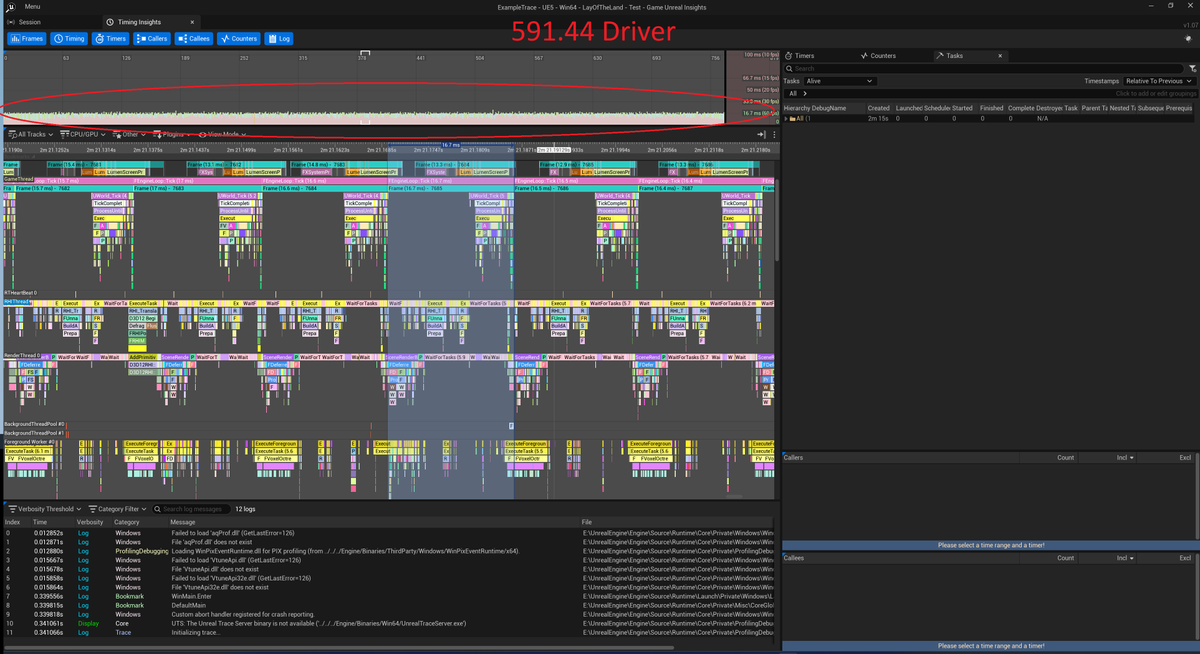The height and width of the screenshot is (654, 1200).
Task: Open the Unreal Engine Menu
Action: pyautogui.click(x=33, y=7)
